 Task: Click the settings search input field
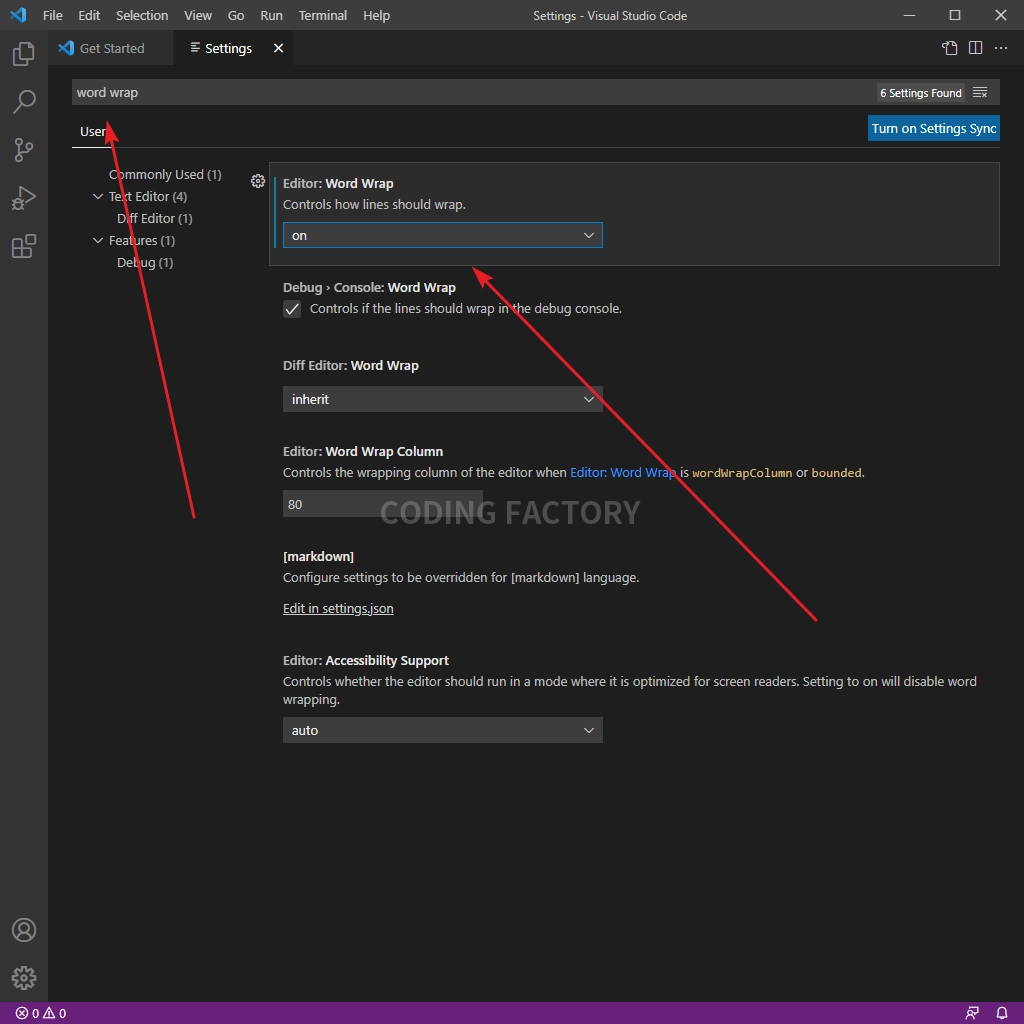coord(473,92)
